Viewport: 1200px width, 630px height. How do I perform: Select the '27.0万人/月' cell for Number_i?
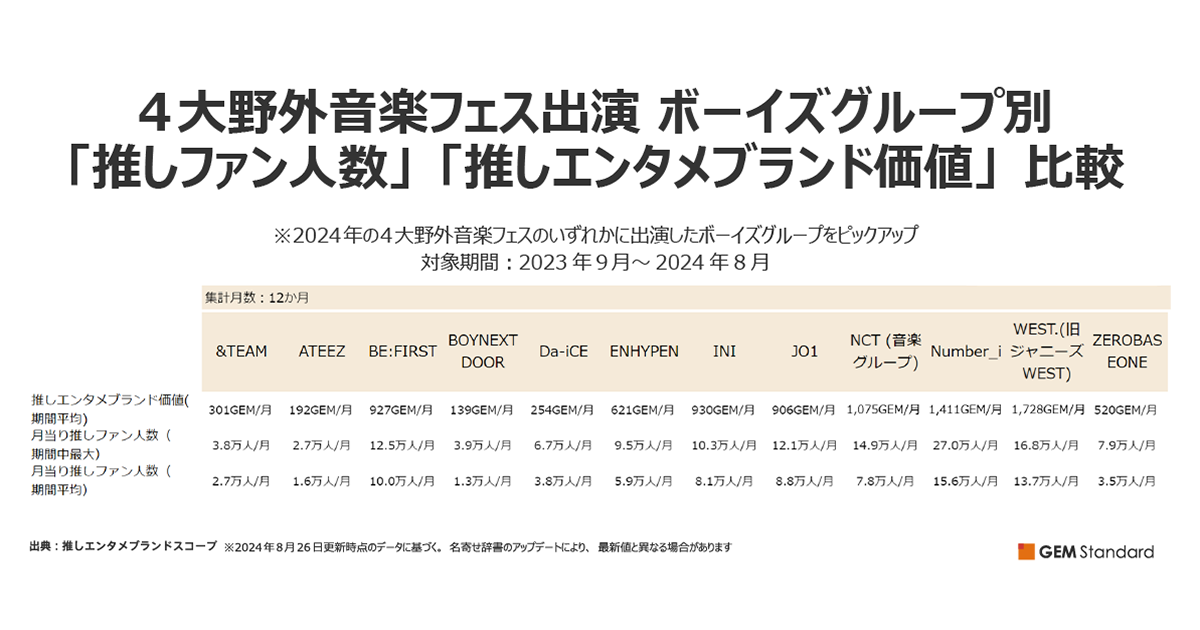965,445
